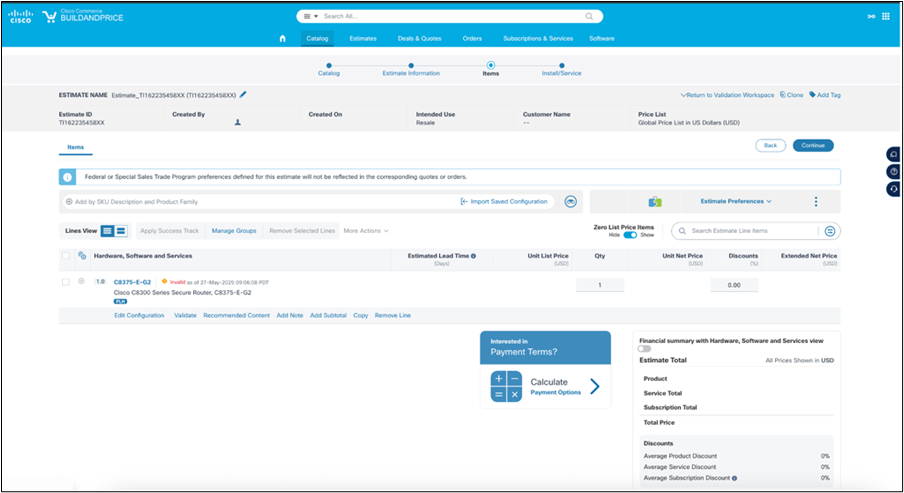Edit estimate name with pencil icon
Image resolution: width=904 pixels, height=493 pixels.
coord(243,95)
